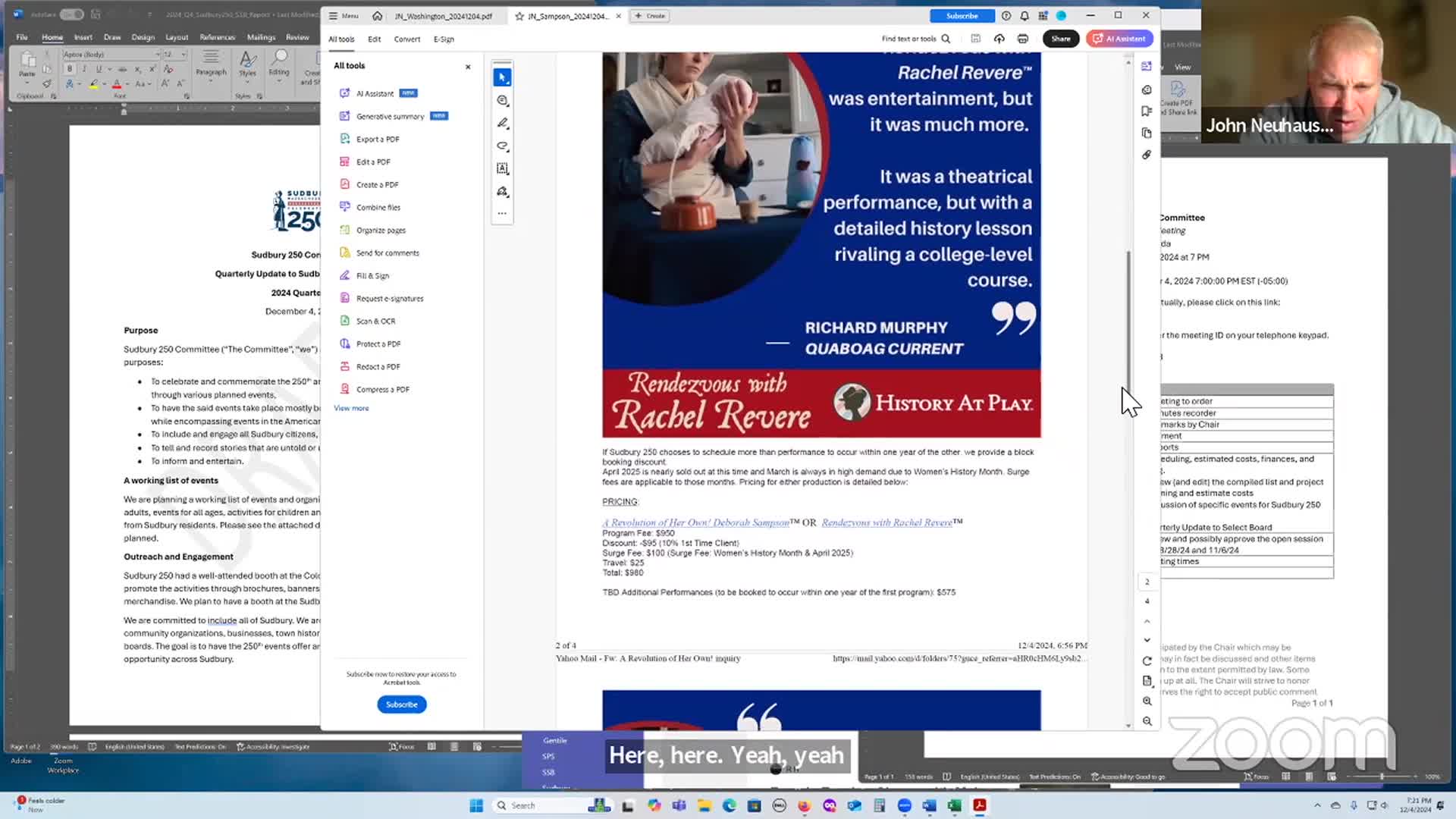Switch to the Insert tab in Word

pyautogui.click(x=83, y=37)
